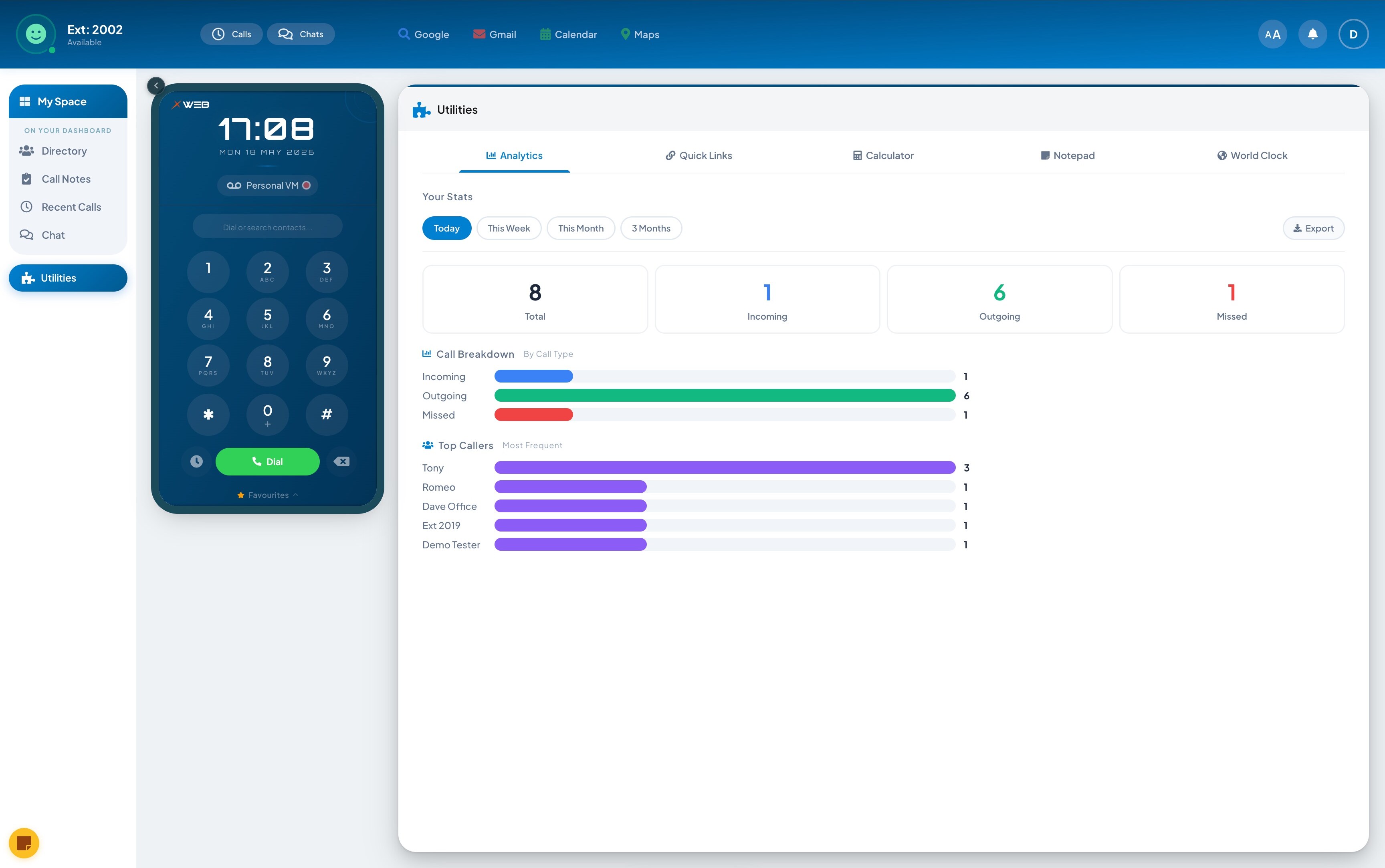Open the Calendar quick link
Screen dimensions: 1385x868
(x=569, y=34)
